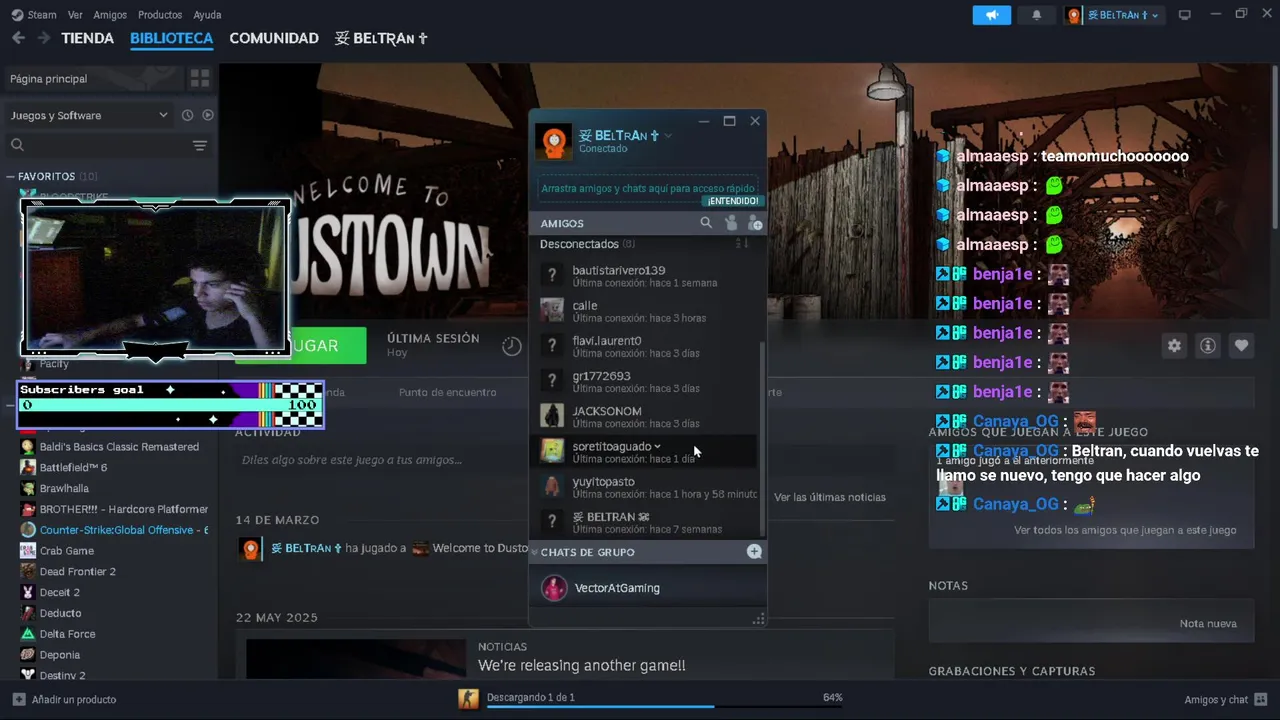This screenshot has width=1280, height=720.
Task: Open the notifications bell
Action: click(1037, 15)
